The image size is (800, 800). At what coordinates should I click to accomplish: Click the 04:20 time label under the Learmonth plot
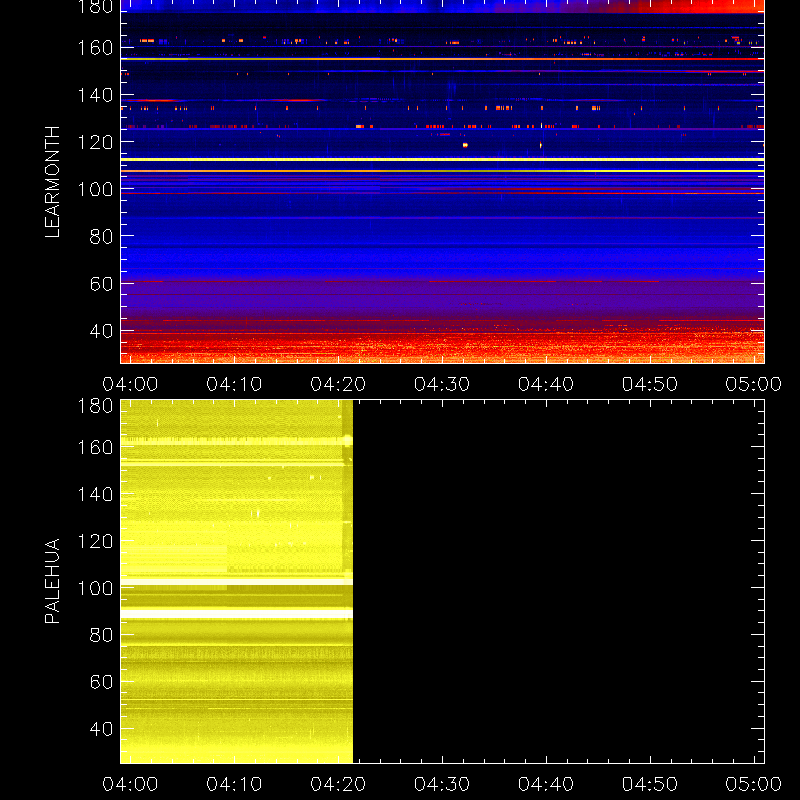click(338, 384)
